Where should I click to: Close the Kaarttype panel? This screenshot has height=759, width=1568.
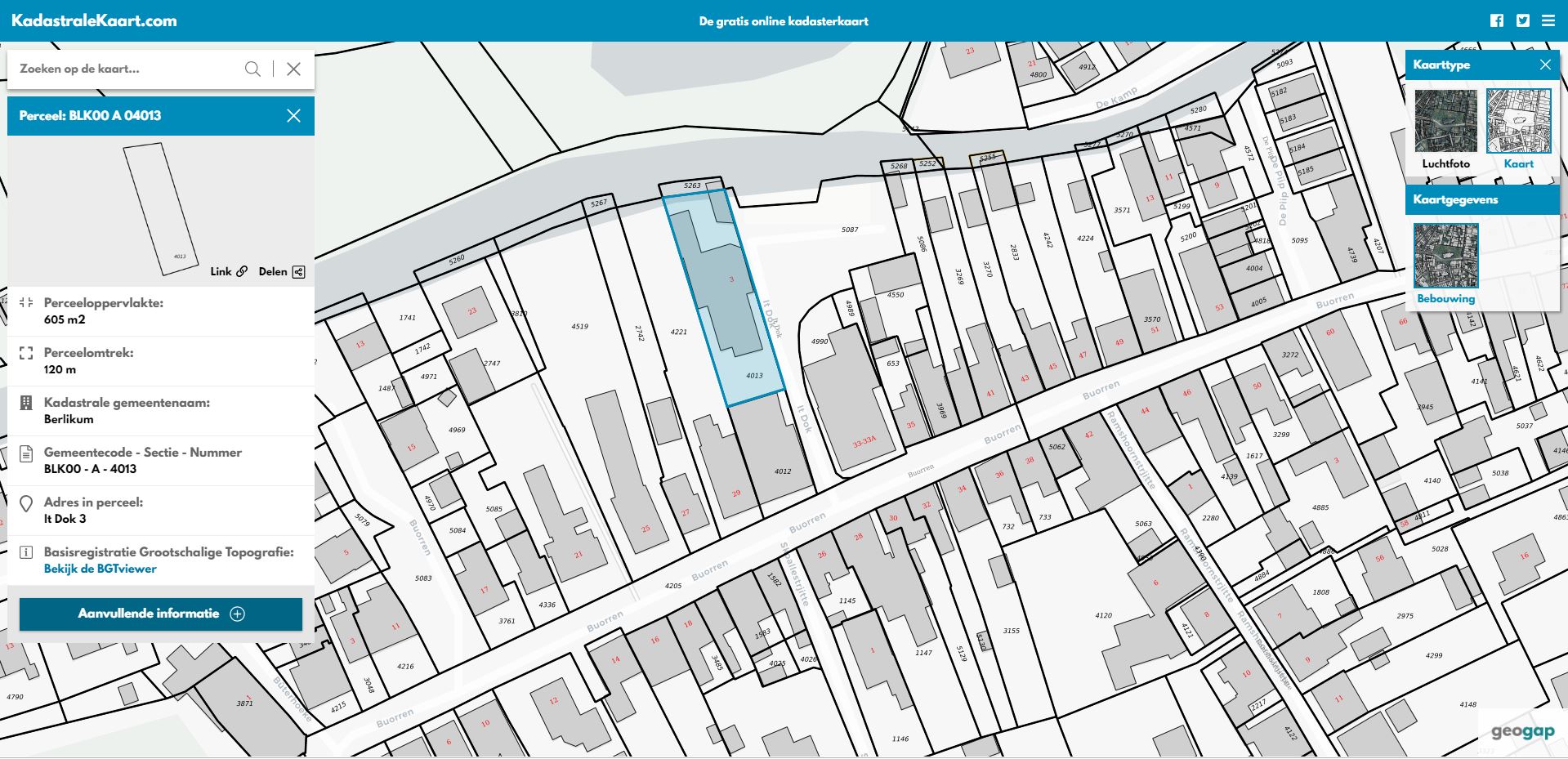click(1544, 65)
